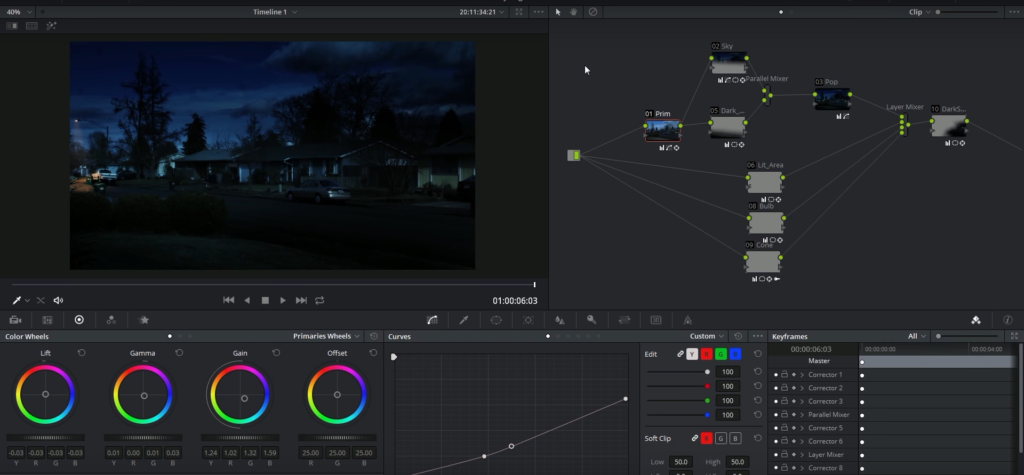Toggle the Y luminance curve button
Image resolution: width=1024 pixels, height=475 pixels.
click(x=692, y=354)
